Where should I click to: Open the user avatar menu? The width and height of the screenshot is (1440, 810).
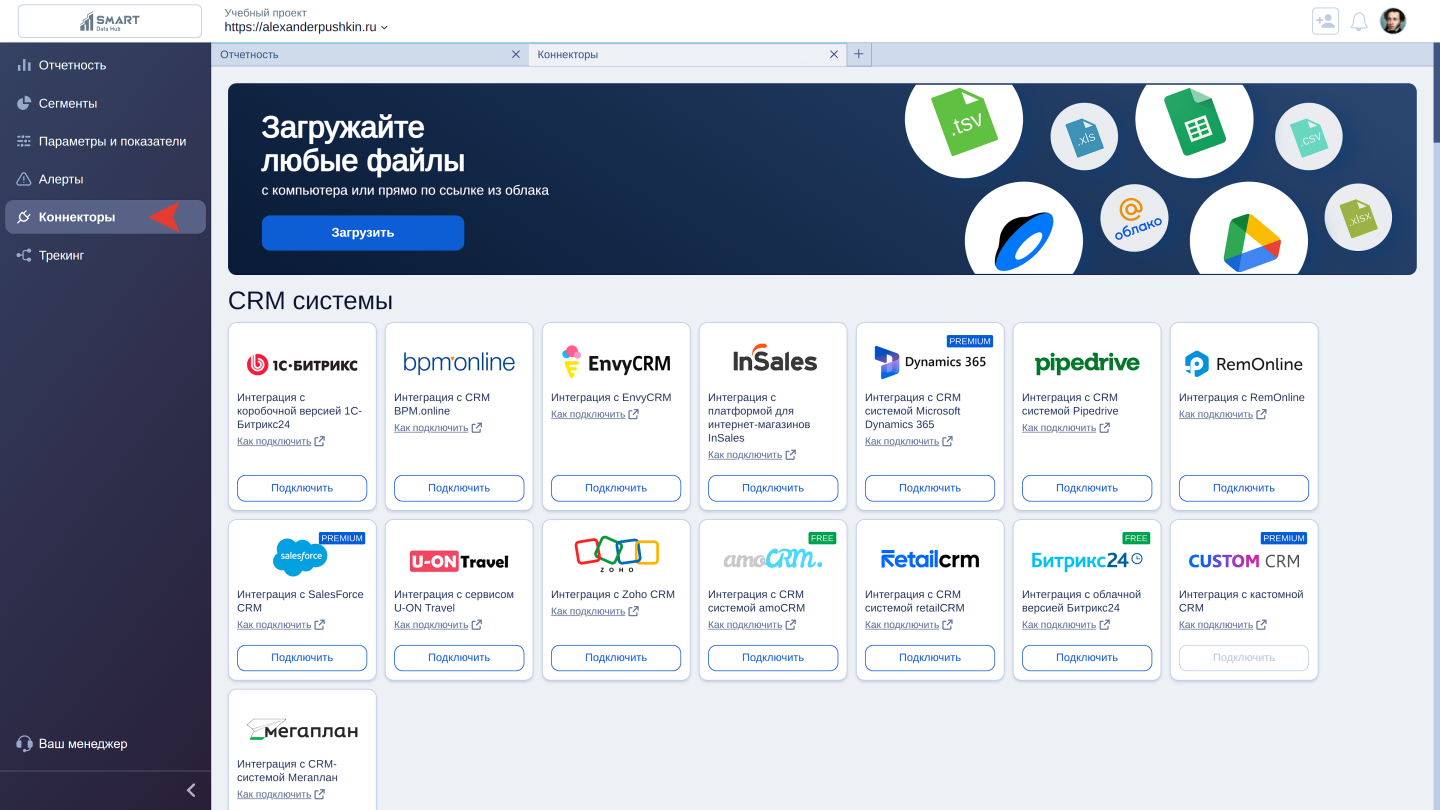tap(1393, 21)
